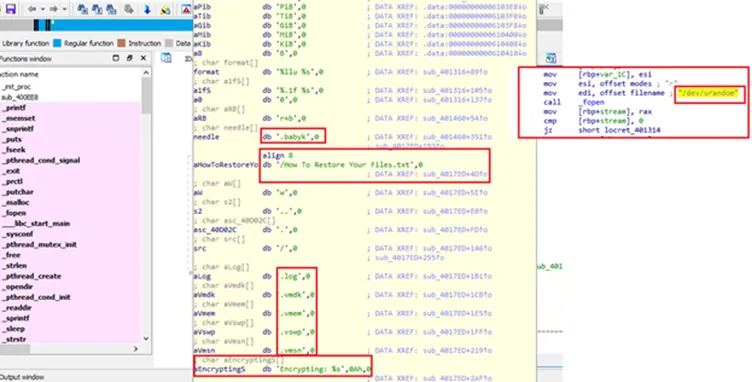Click the functions list scroll down arrow
Viewport: 752px width, 382px height.
(146, 338)
